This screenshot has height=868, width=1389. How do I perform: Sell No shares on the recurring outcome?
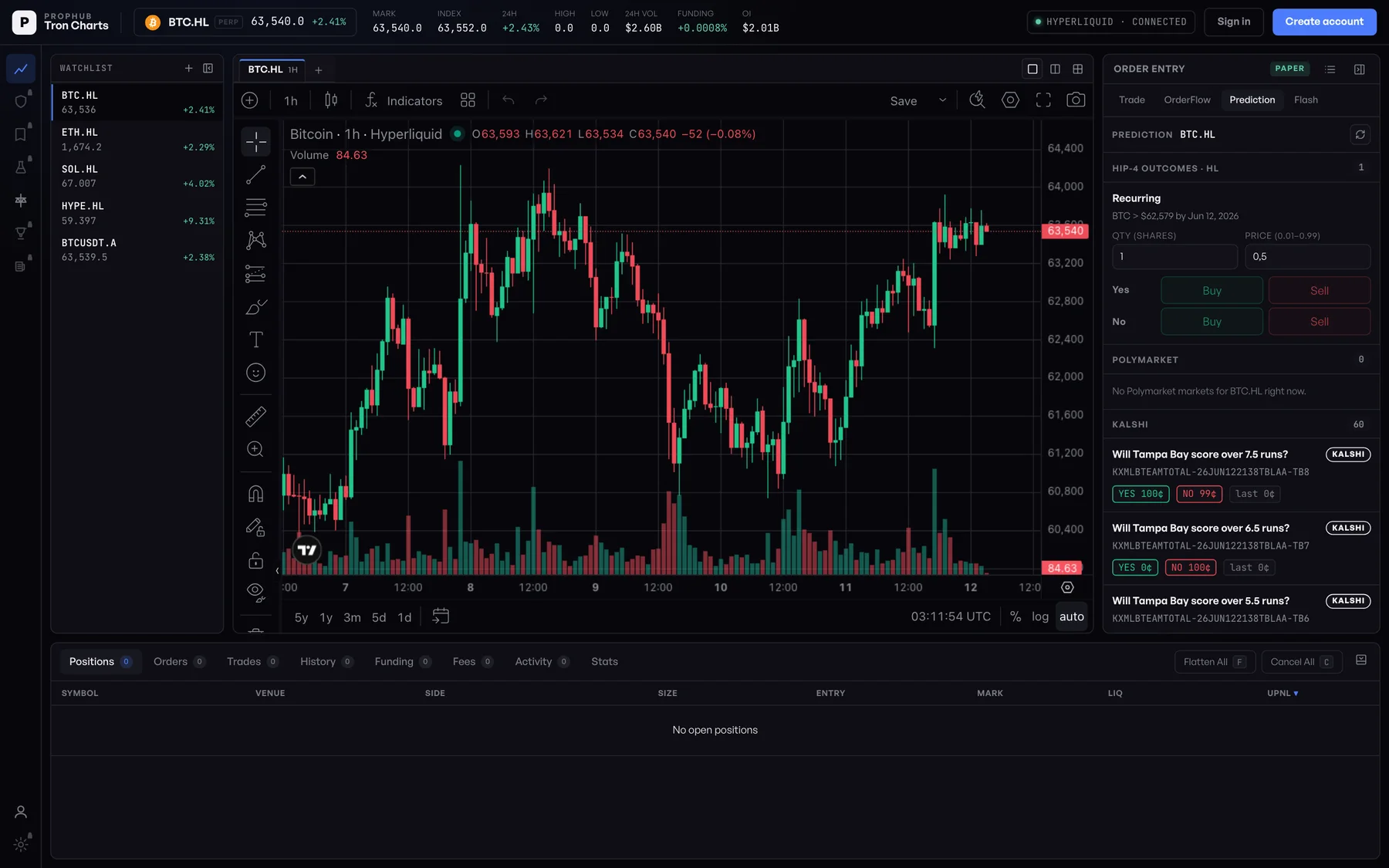point(1320,321)
